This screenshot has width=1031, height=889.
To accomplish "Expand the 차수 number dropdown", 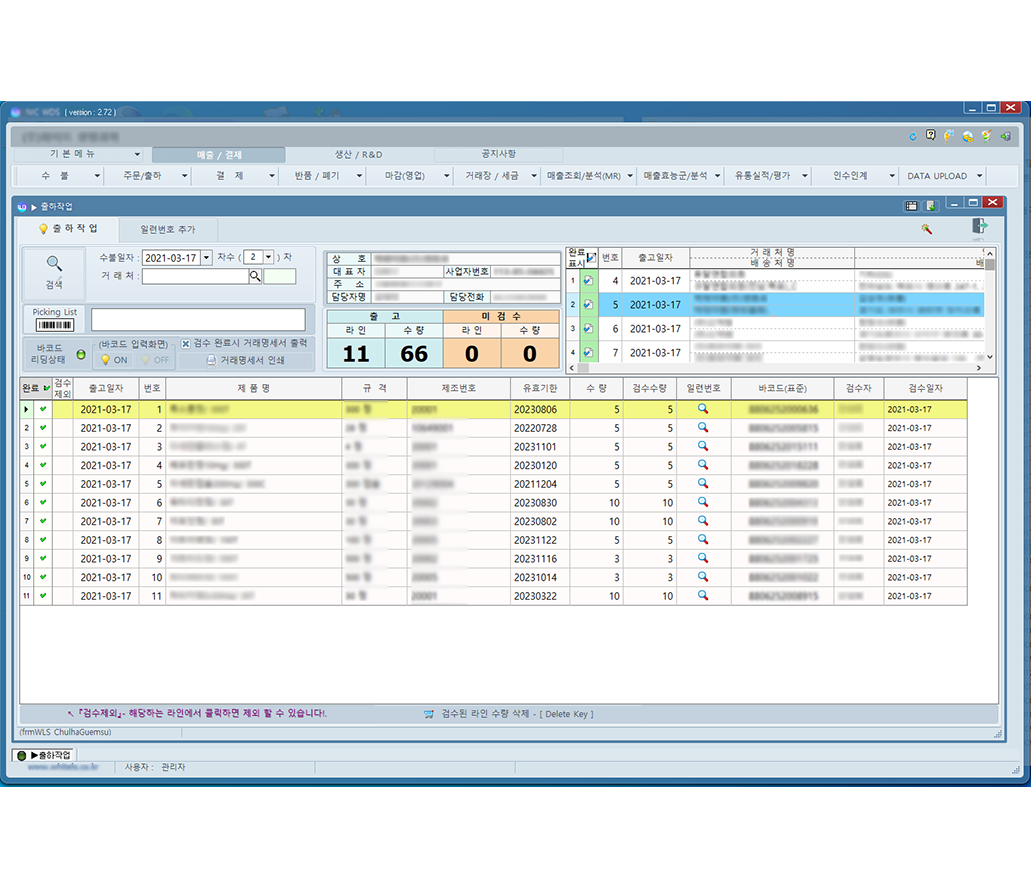I will 268,258.
